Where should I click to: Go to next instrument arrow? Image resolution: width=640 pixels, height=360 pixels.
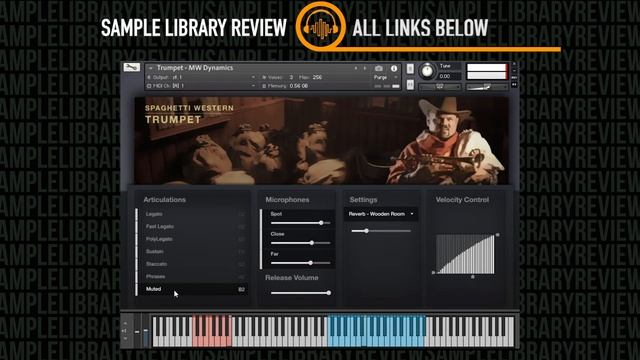[x=365, y=69]
